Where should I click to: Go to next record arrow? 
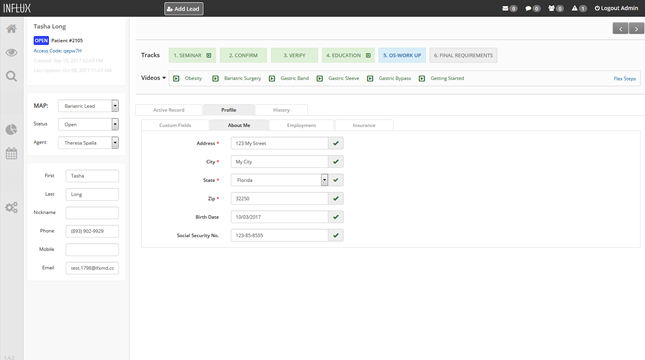[x=636, y=28]
